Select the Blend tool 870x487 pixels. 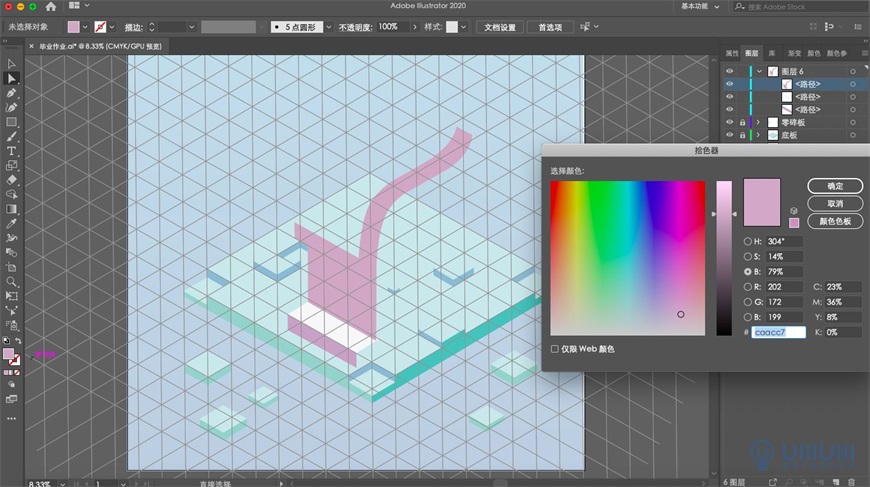[11, 252]
